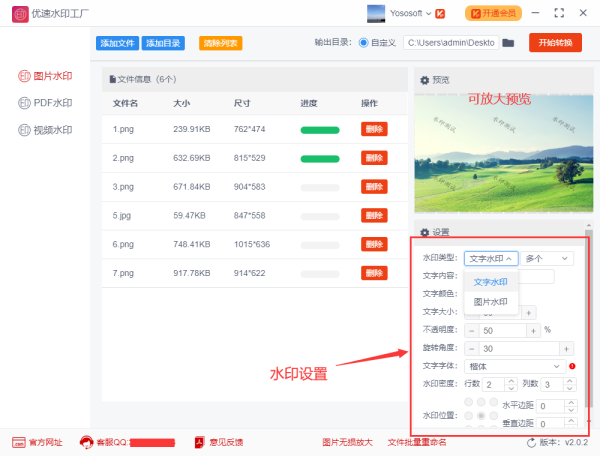This screenshot has height=456, width=600.
Task: Click the 版本 version refresh icon
Action: tap(530, 442)
